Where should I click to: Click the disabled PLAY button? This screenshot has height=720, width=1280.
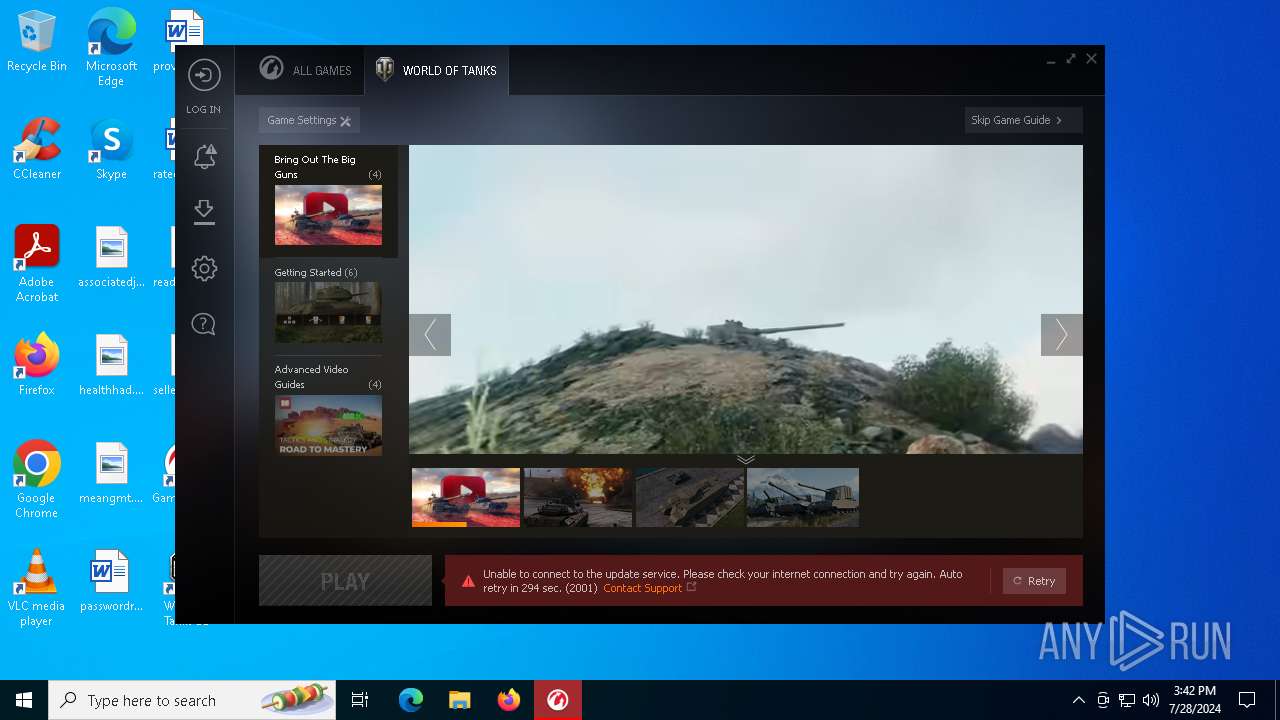(345, 581)
